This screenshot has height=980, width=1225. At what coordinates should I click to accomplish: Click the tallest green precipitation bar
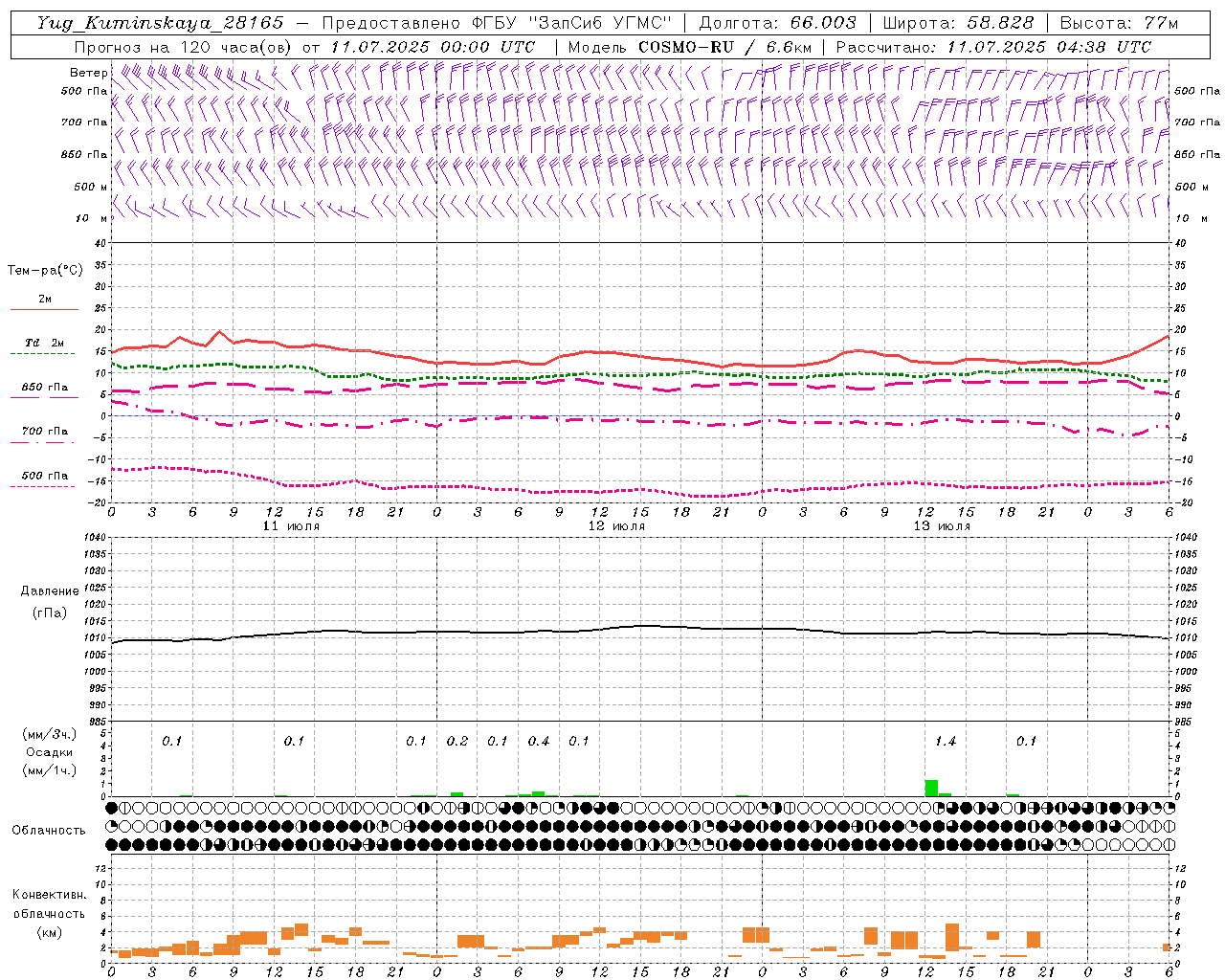(x=931, y=788)
